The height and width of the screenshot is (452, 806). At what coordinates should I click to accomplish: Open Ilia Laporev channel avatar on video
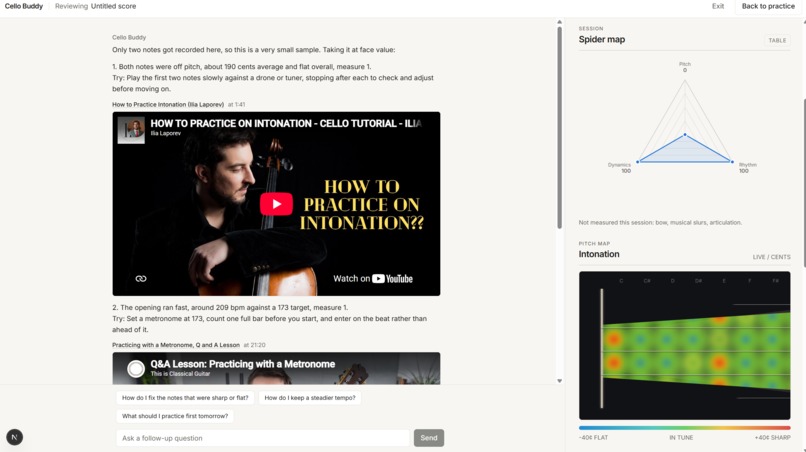click(x=131, y=130)
